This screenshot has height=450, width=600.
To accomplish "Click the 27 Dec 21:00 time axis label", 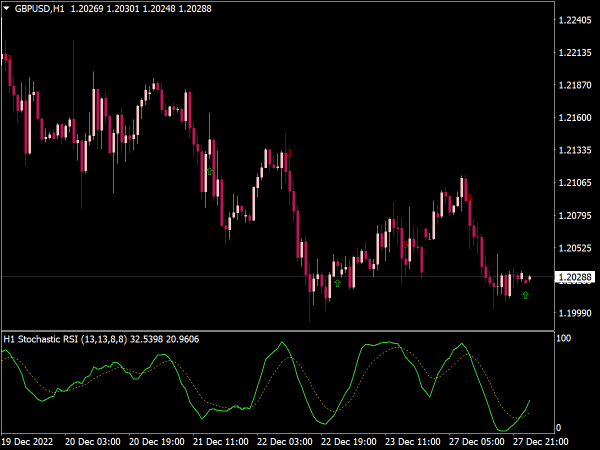I will [x=540, y=442].
